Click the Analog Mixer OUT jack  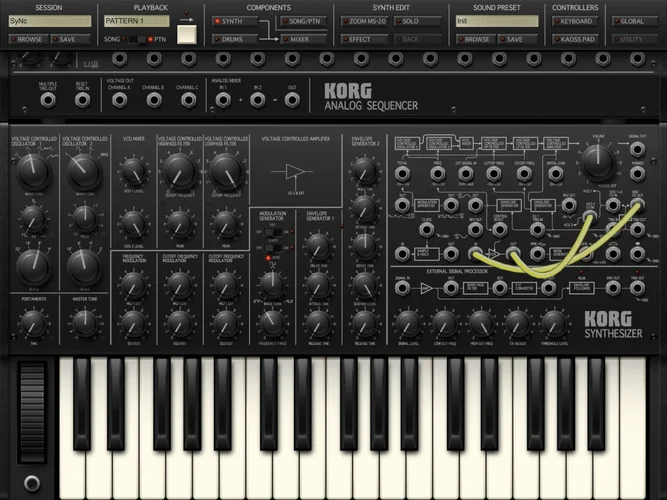click(292, 100)
